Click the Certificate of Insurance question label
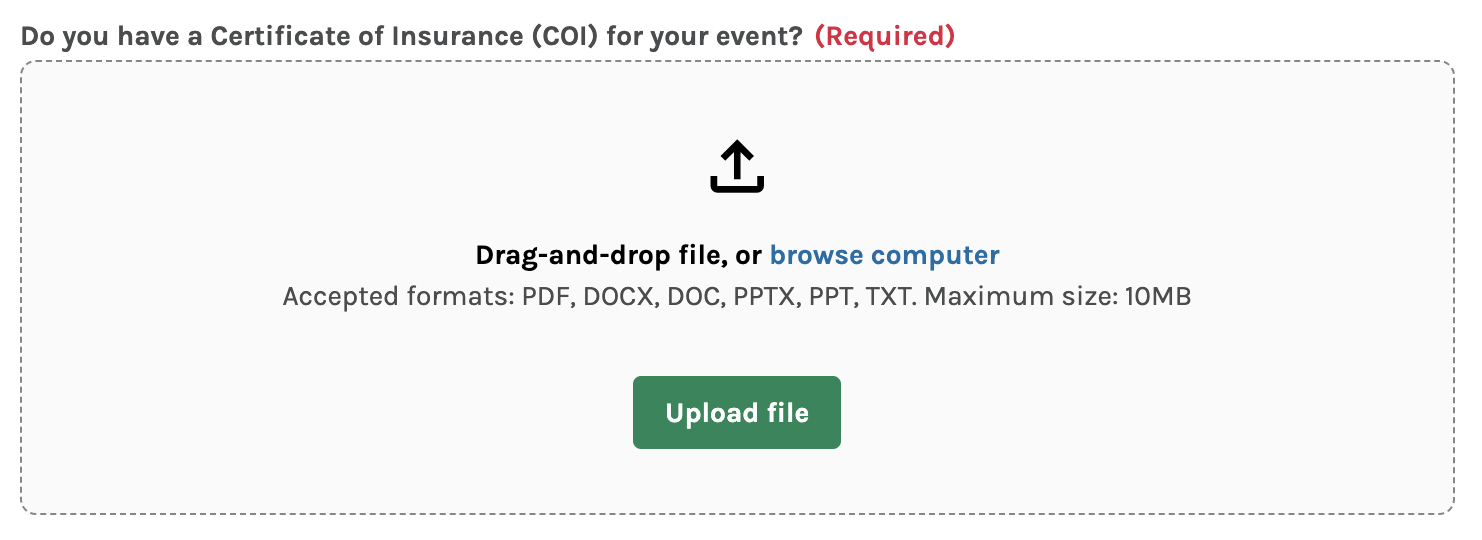The width and height of the screenshot is (1482, 540). 411,36
